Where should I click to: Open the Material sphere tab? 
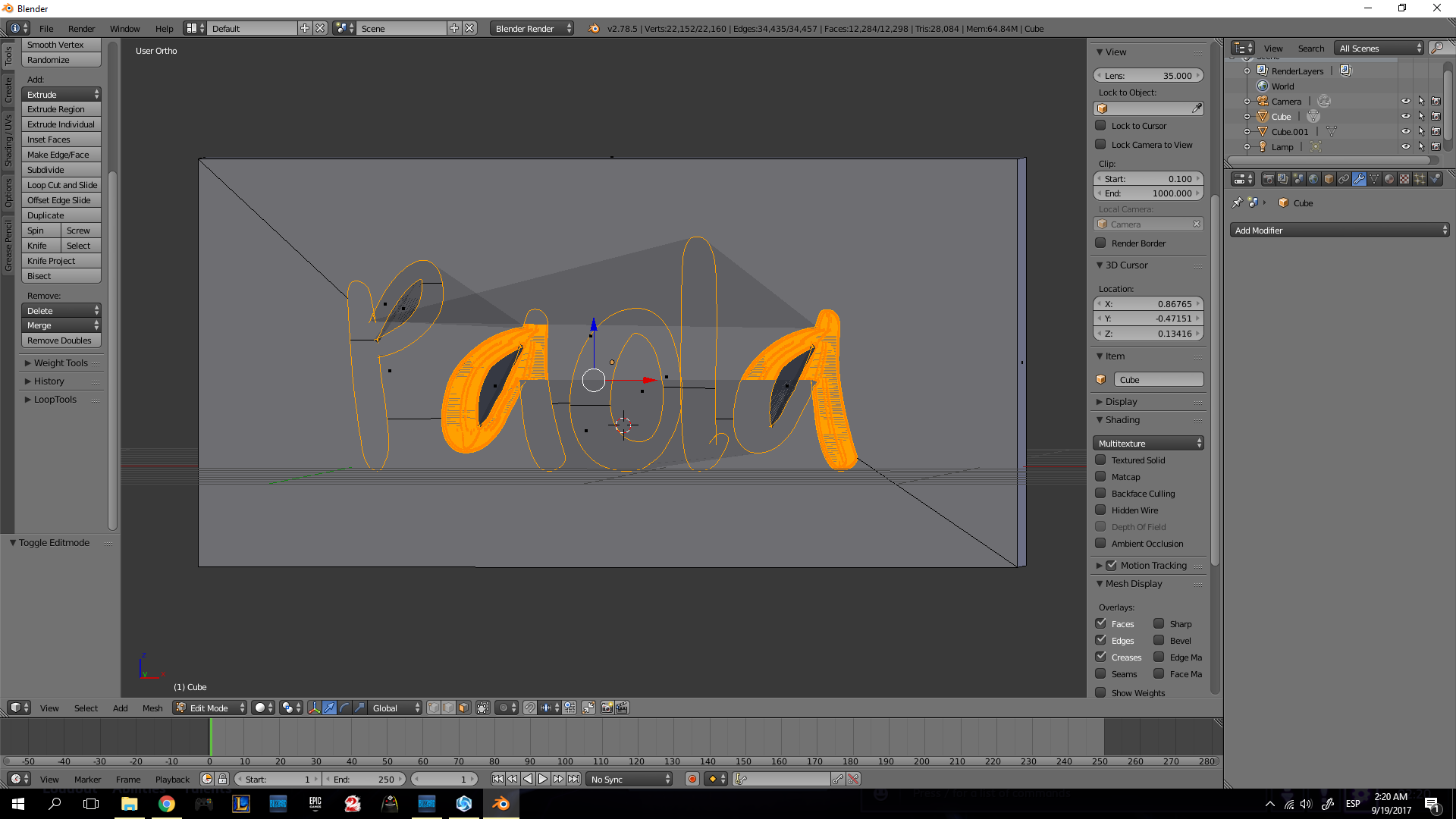[1389, 180]
